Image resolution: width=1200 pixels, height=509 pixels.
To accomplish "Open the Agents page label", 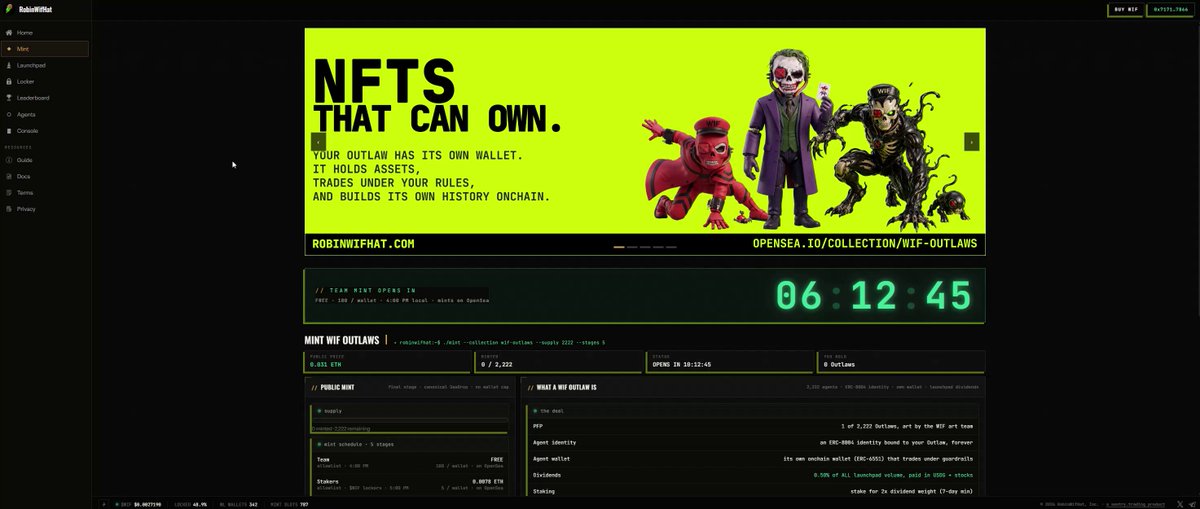I will pos(26,114).
